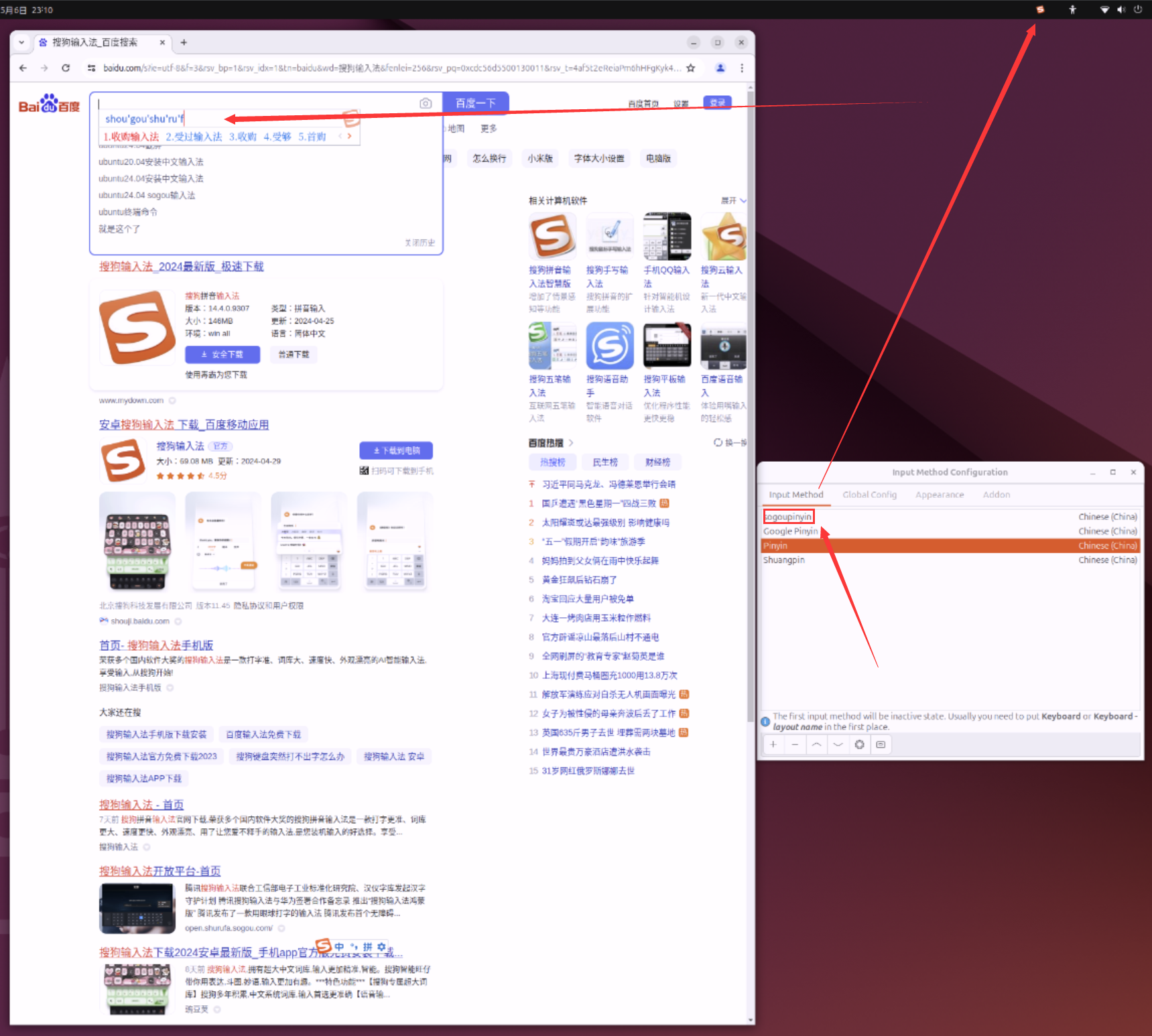Image resolution: width=1152 pixels, height=1036 pixels.
Task: Click the 百度一下 search button
Action: (476, 103)
